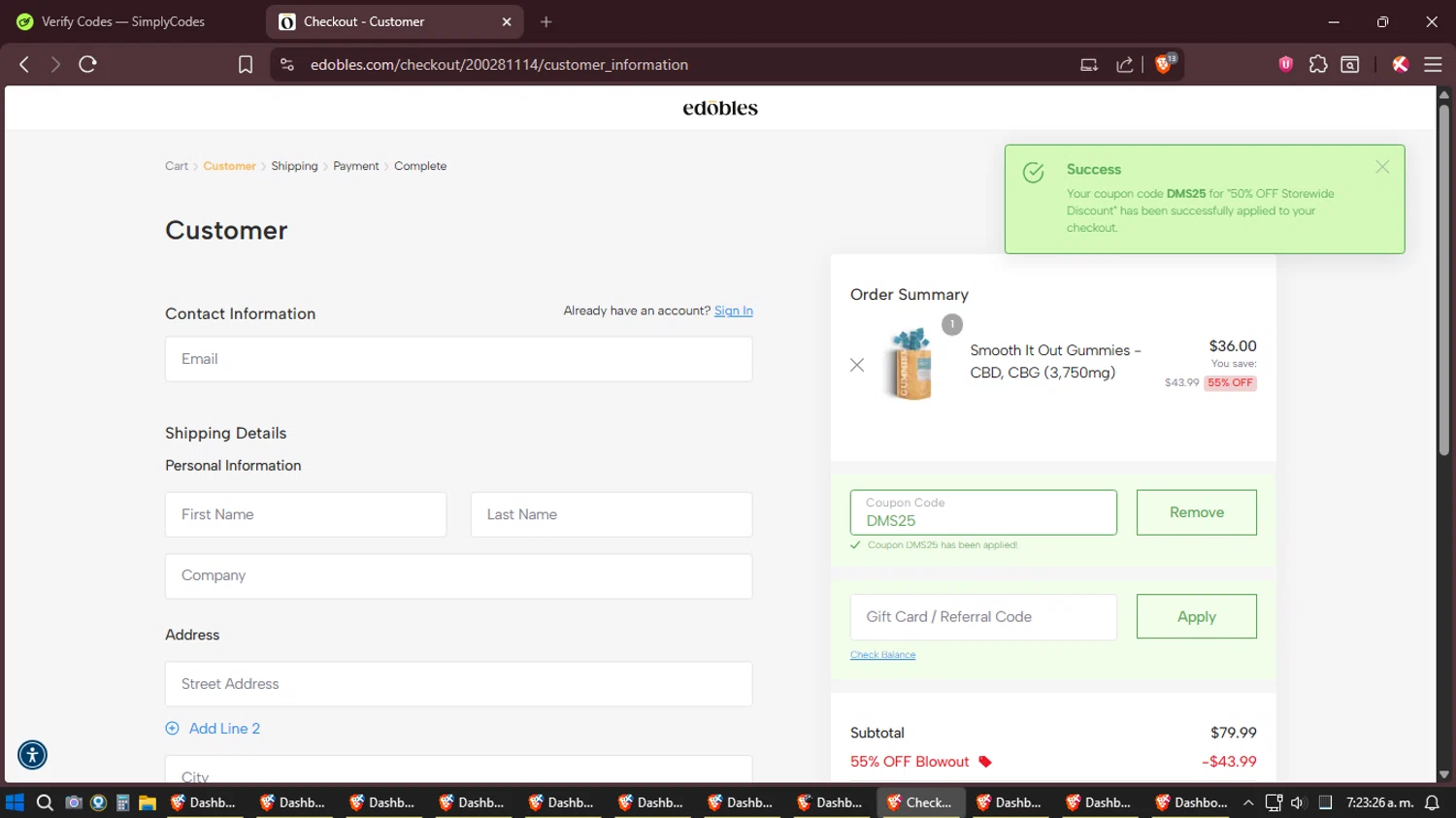Click the colorful round X toolbar icon
This screenshot has height=818, width=1456.
(x=1400, y=64)
